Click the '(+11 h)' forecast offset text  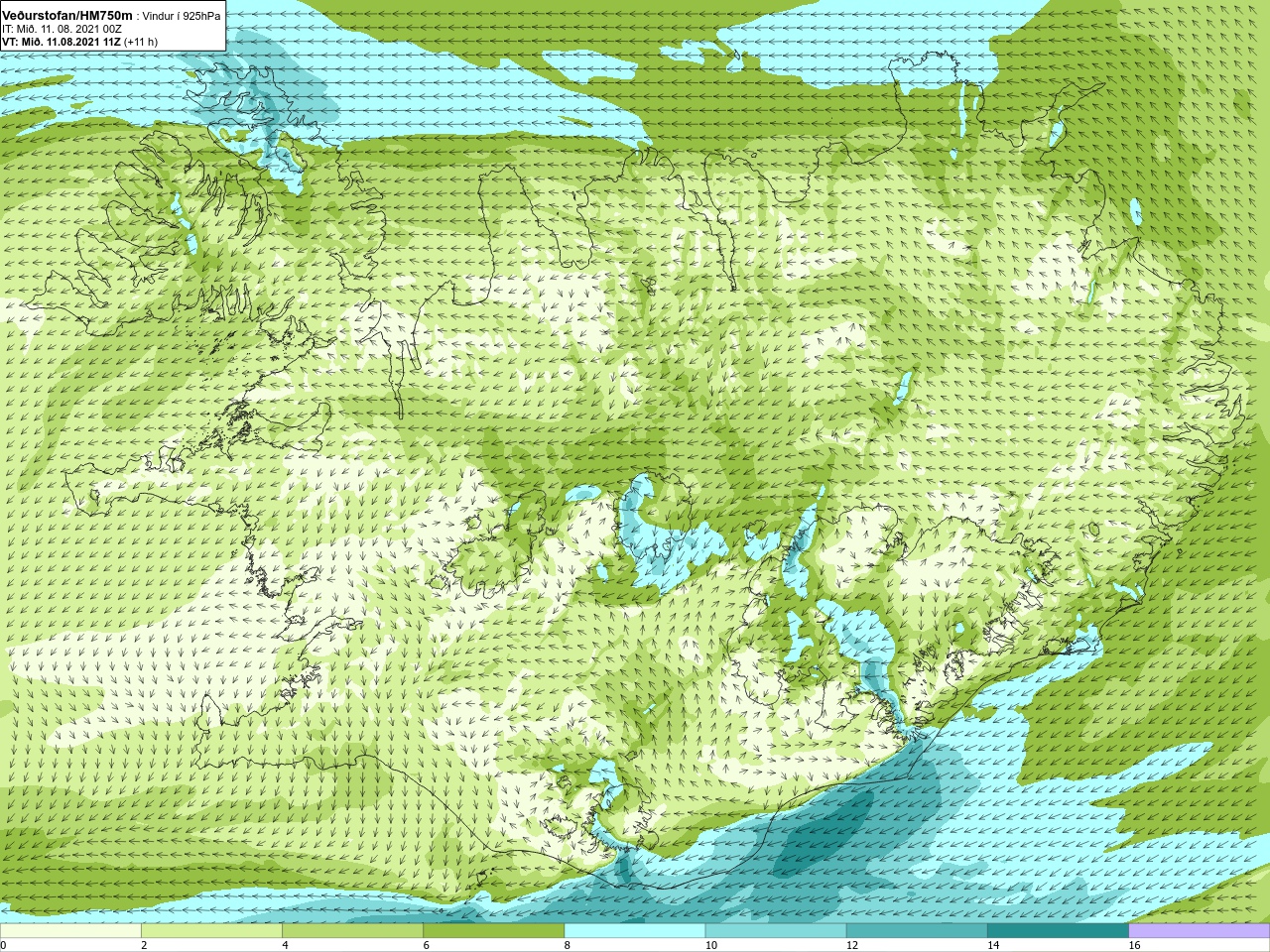click(x=141, y=42)
